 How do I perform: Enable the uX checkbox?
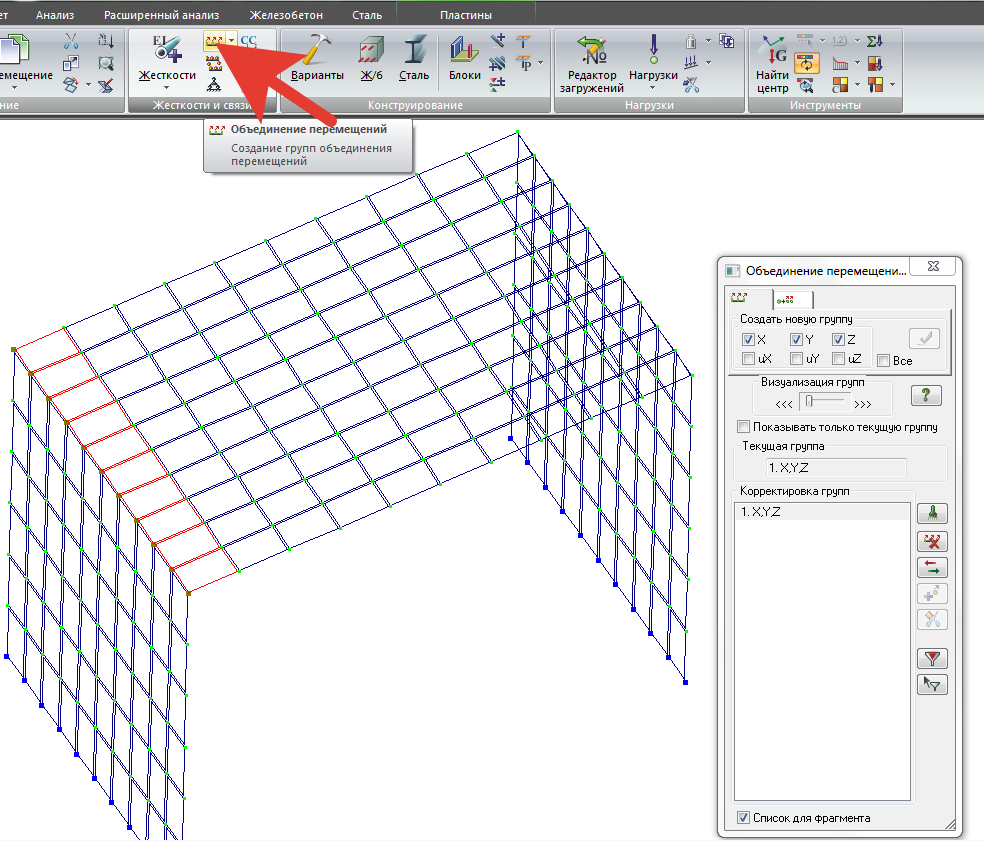[748, 358]
